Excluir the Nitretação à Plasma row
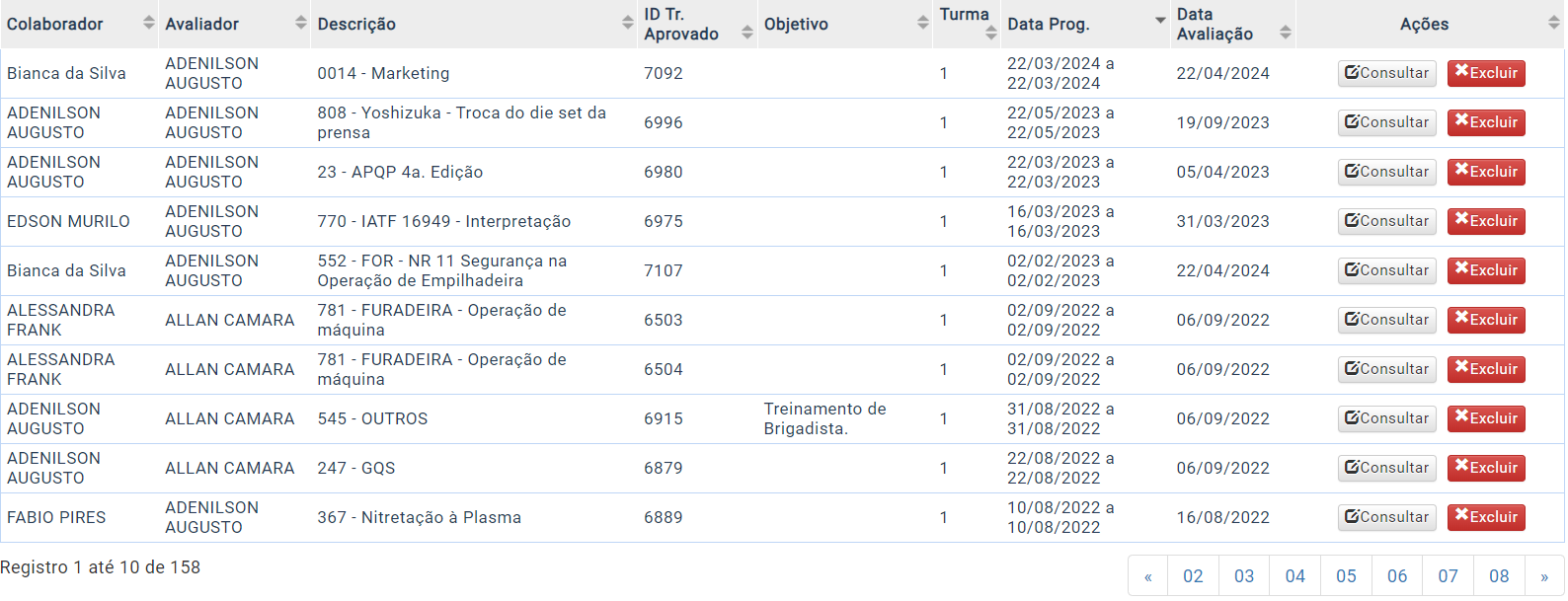Image resolution: width=1568 pixels, height=601 pixels. tap(1486, 517)
